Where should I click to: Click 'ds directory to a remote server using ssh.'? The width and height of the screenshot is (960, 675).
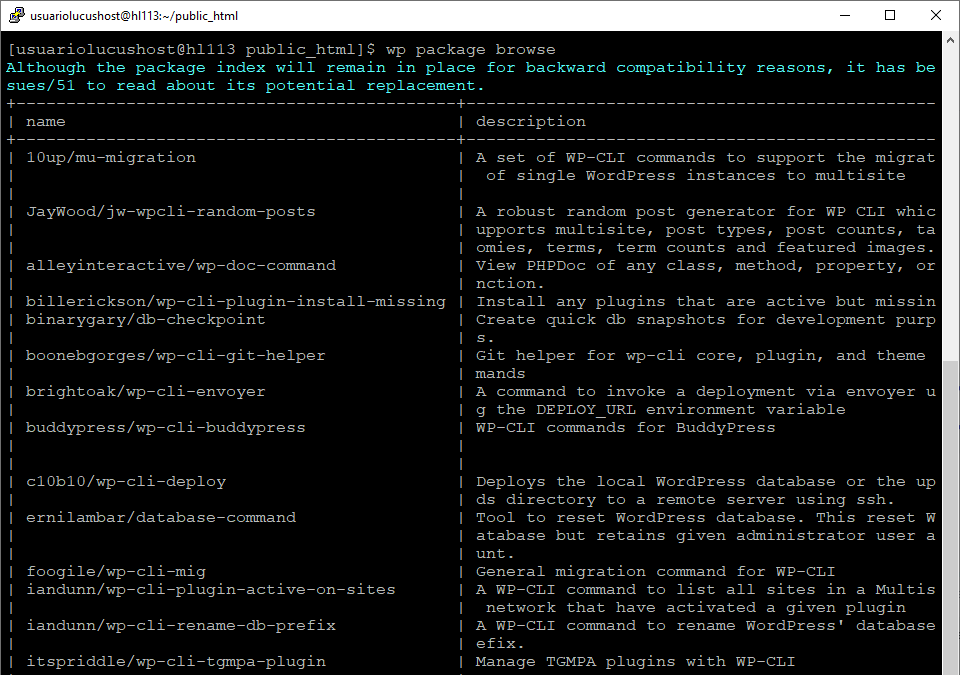(x=686, y=500)
